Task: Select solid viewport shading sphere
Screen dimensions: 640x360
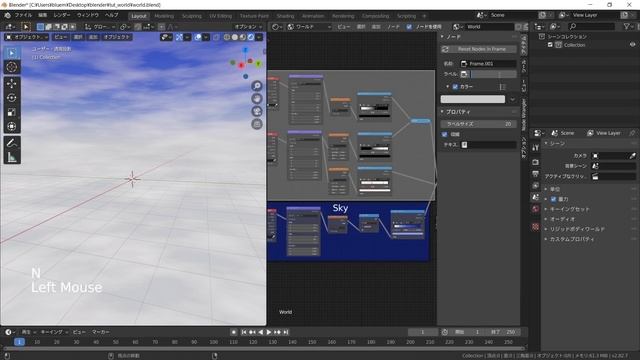Action: 235,37
